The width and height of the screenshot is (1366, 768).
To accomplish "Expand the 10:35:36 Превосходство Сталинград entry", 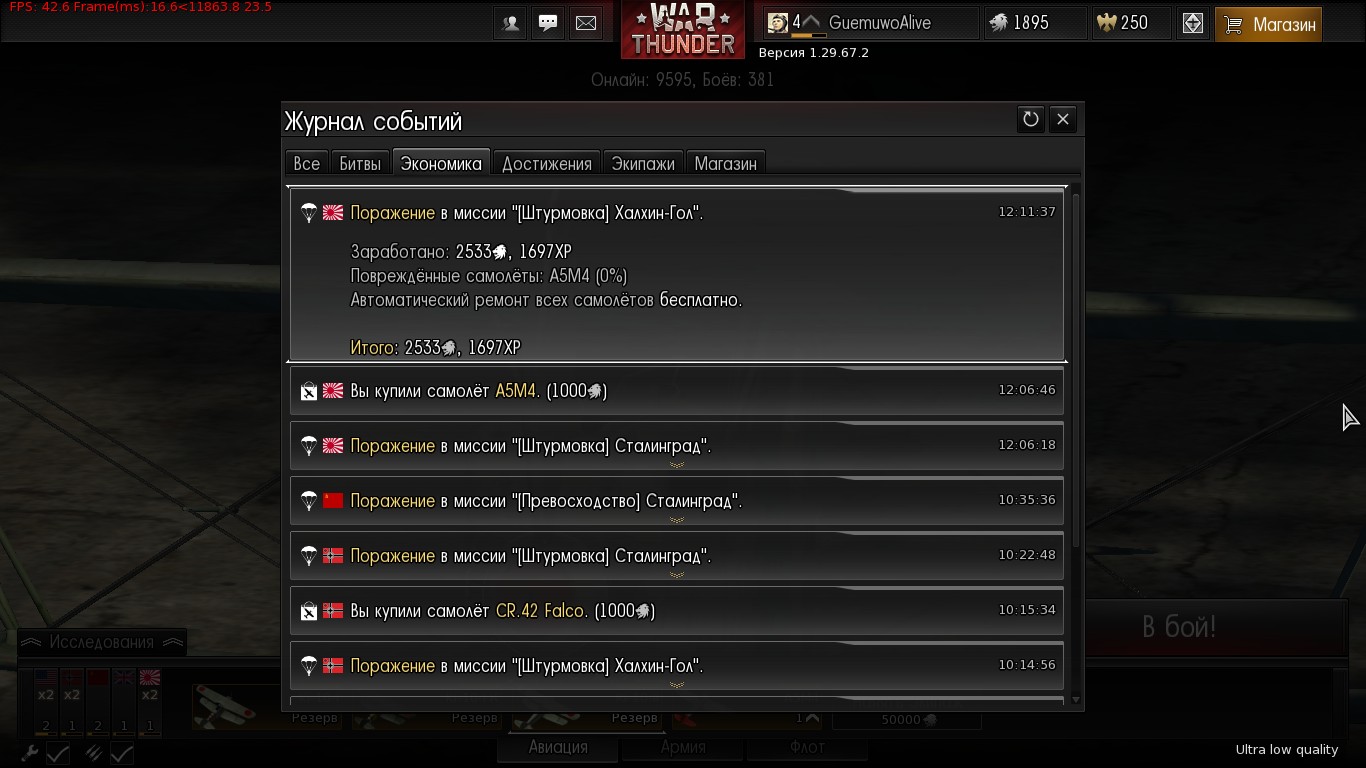I will pos(677,500).
